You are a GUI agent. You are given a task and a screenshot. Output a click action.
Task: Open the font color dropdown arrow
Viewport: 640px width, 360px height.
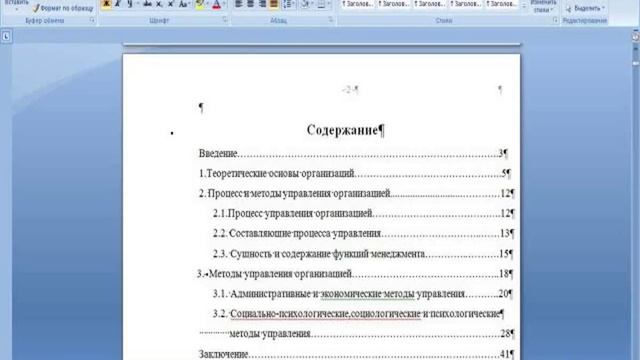tap(224, 4)
